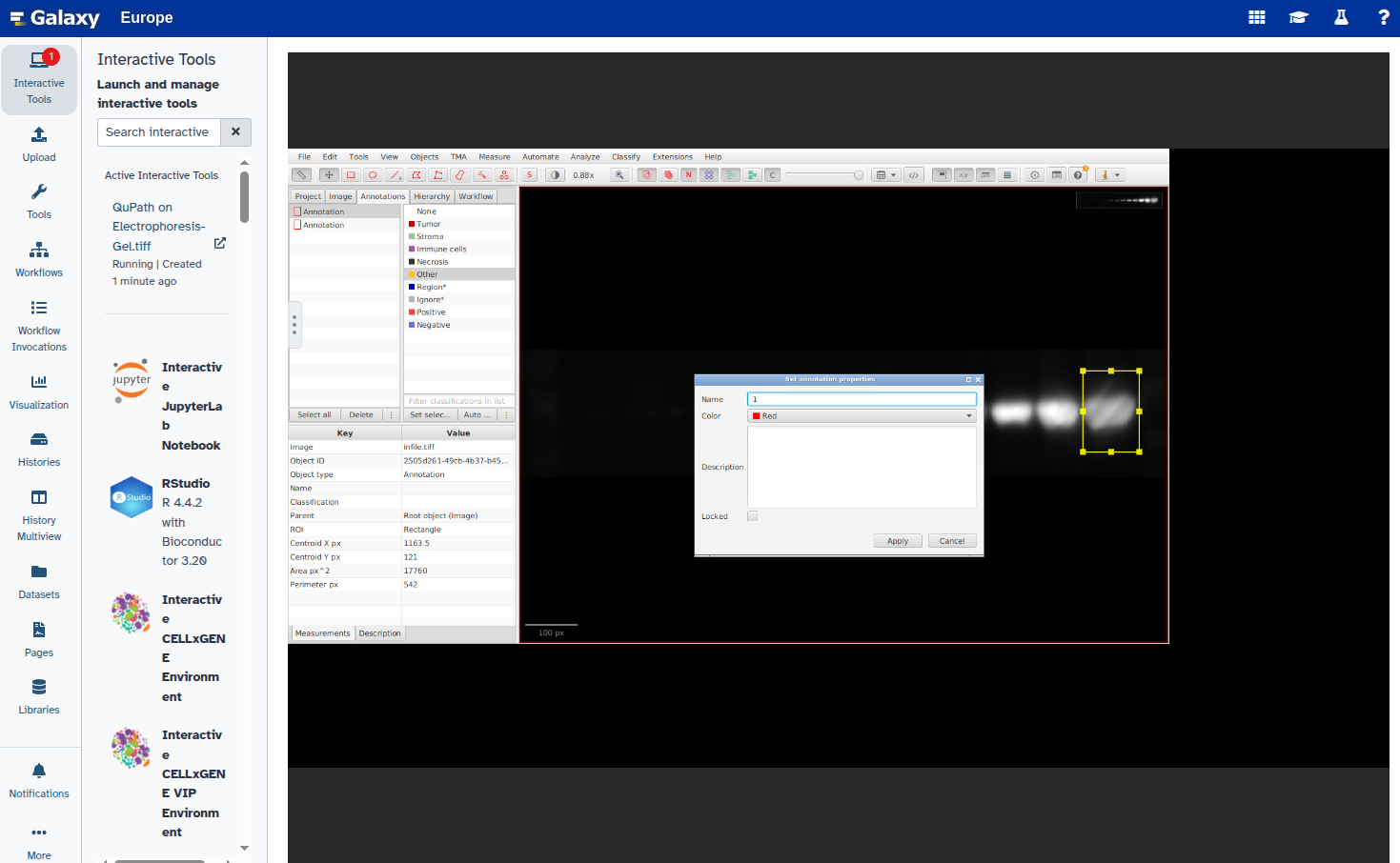The height and width of the screenshot is (863, 1400).
Task: Open QuPath tool in new window icon
Action: pyautogui.click(x=220, y=243)
